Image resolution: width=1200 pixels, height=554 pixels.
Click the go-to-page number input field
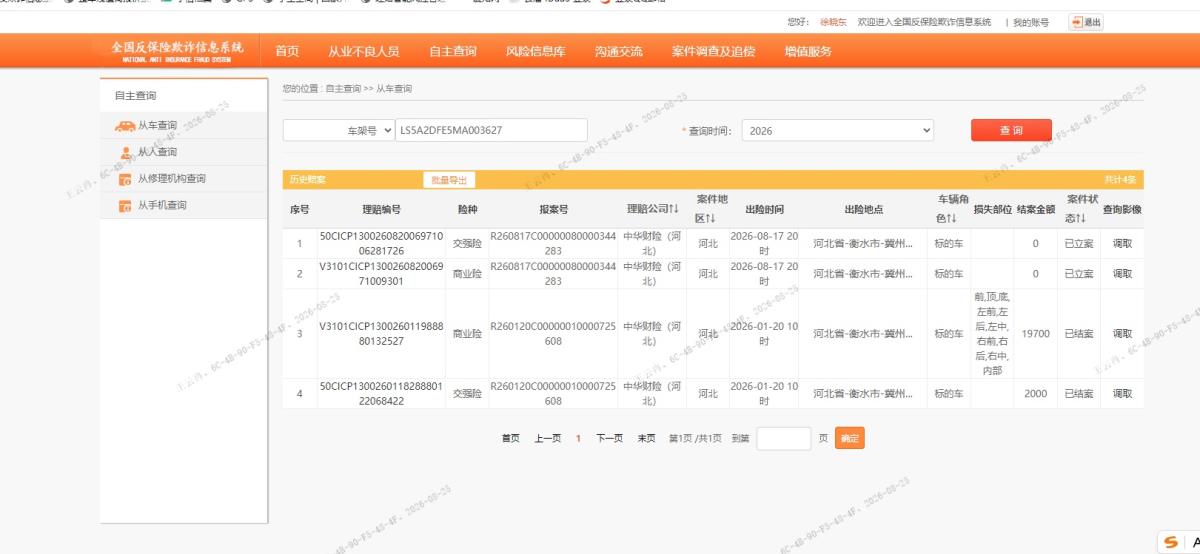784,438
